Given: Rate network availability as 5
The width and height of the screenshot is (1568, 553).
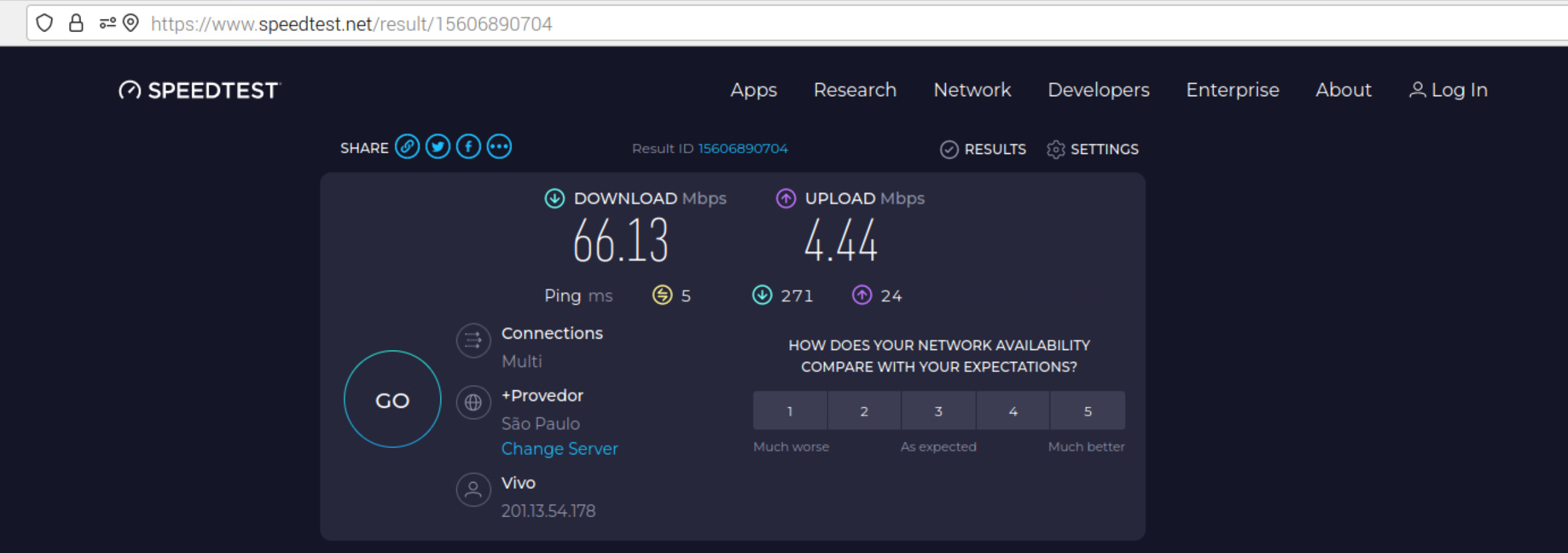Looking at the screenshot, I should 1088,411.
